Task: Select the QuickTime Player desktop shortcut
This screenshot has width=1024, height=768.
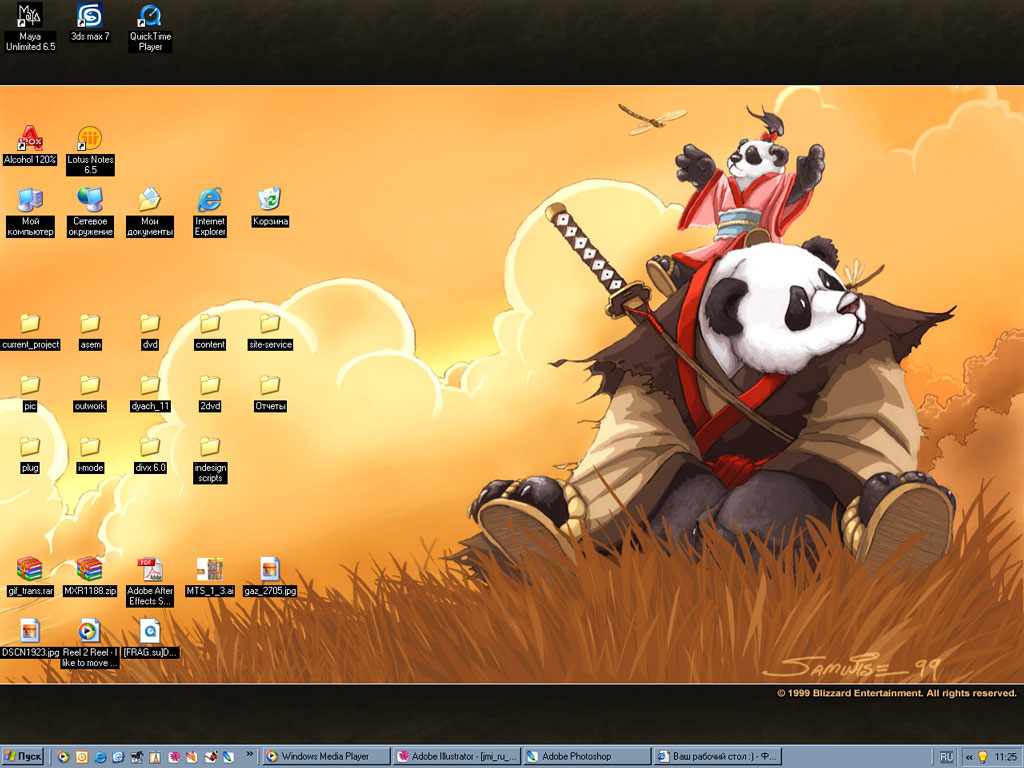Action: pos(150,27)
